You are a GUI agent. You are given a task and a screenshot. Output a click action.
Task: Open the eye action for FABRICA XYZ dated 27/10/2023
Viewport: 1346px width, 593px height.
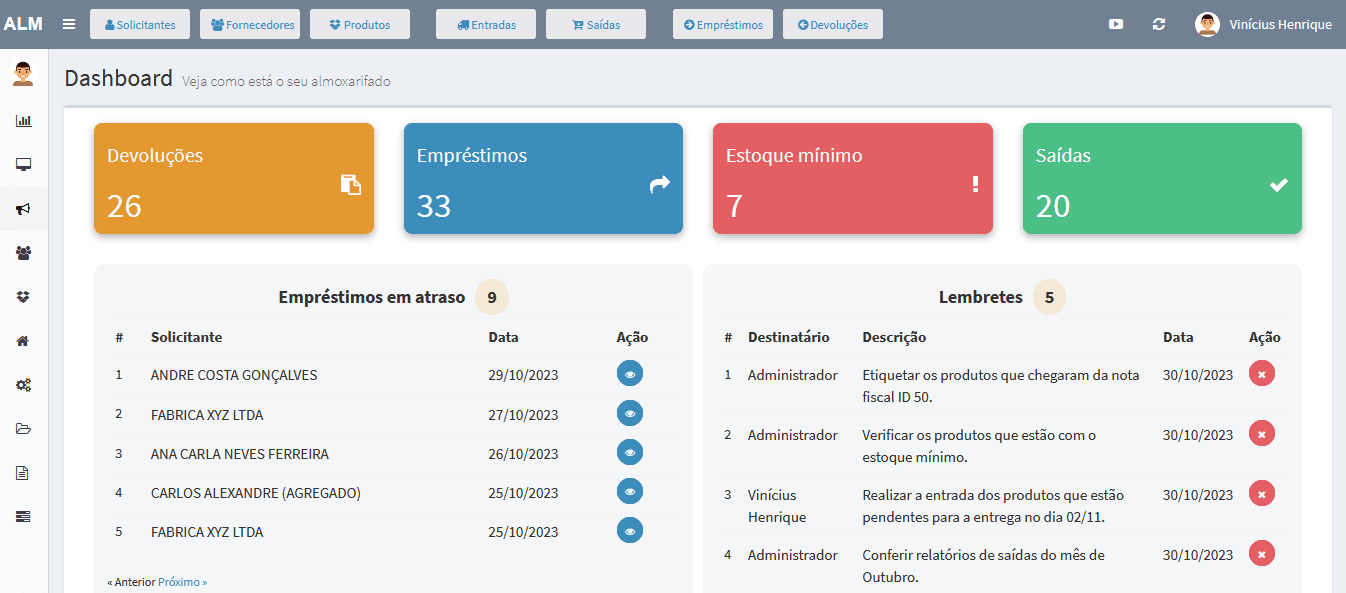(630, 413)
